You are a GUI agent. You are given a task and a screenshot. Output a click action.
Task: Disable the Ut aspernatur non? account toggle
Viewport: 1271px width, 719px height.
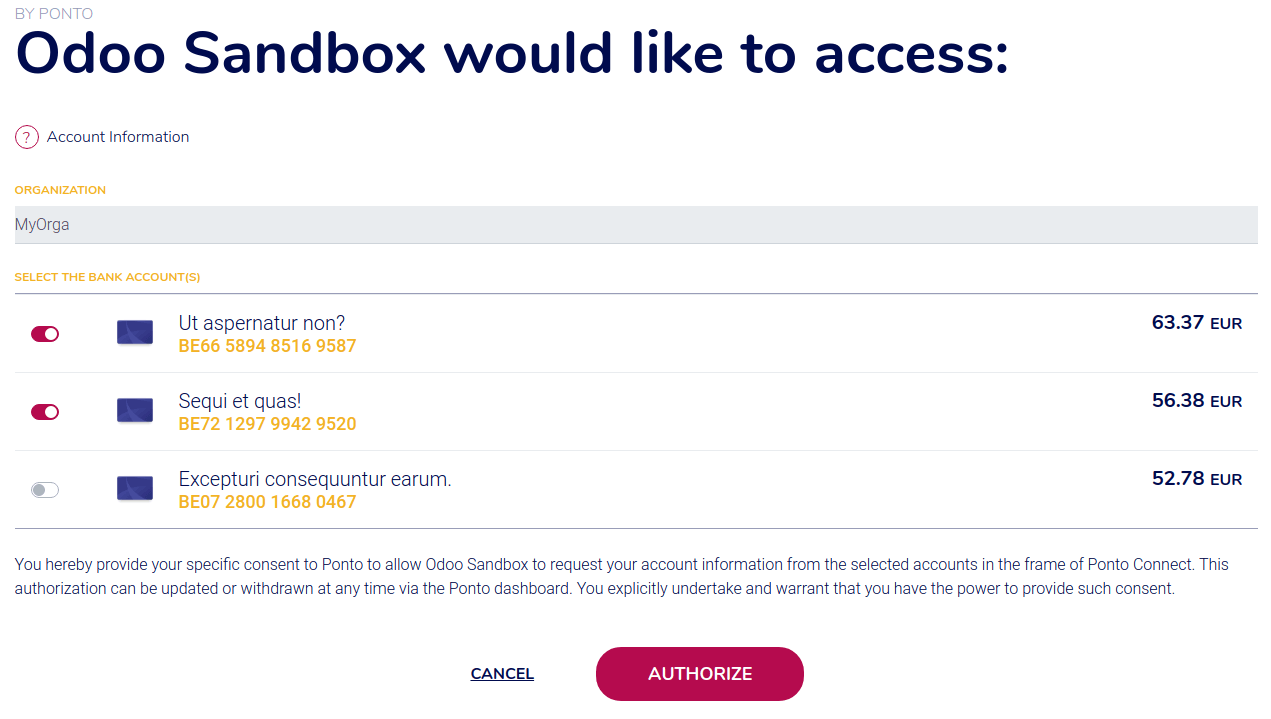point(44,333)
